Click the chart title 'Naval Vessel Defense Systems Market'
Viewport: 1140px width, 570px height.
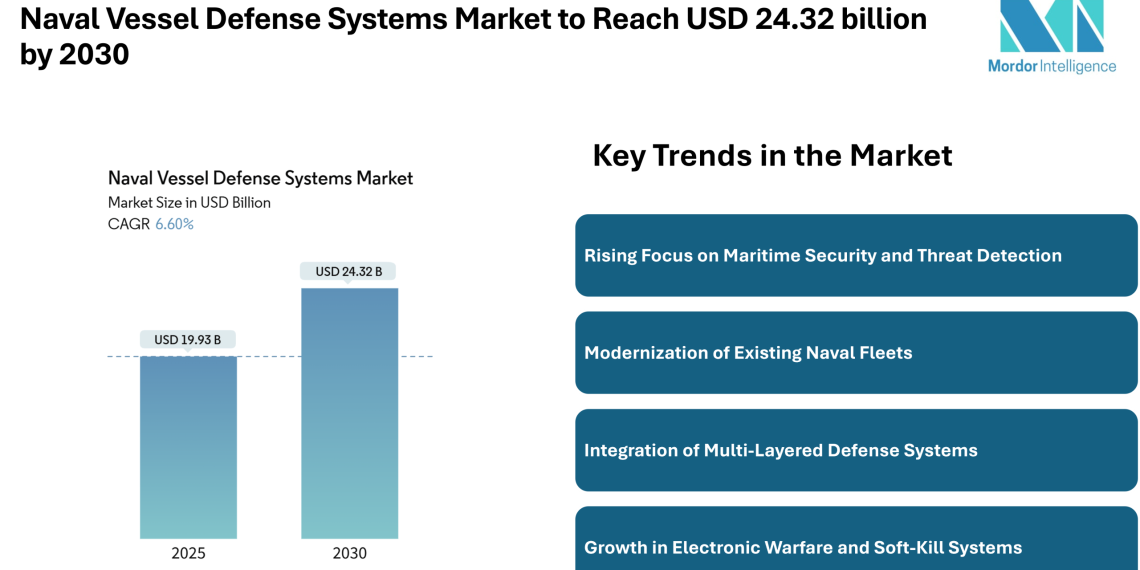[260, 178]
